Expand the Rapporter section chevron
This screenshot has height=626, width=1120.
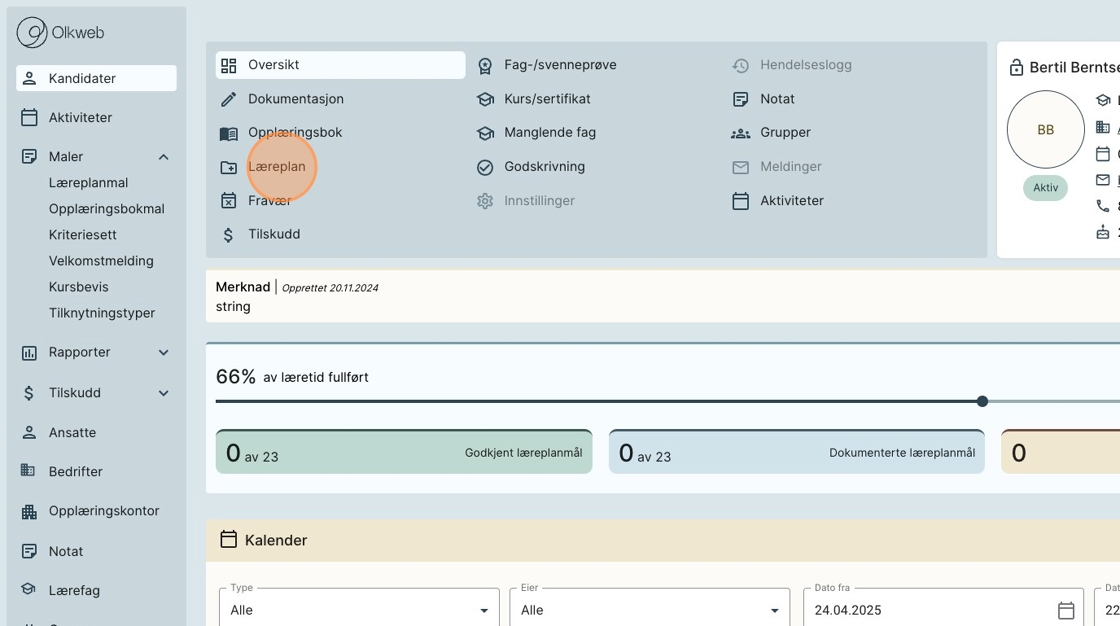(164, 352)
